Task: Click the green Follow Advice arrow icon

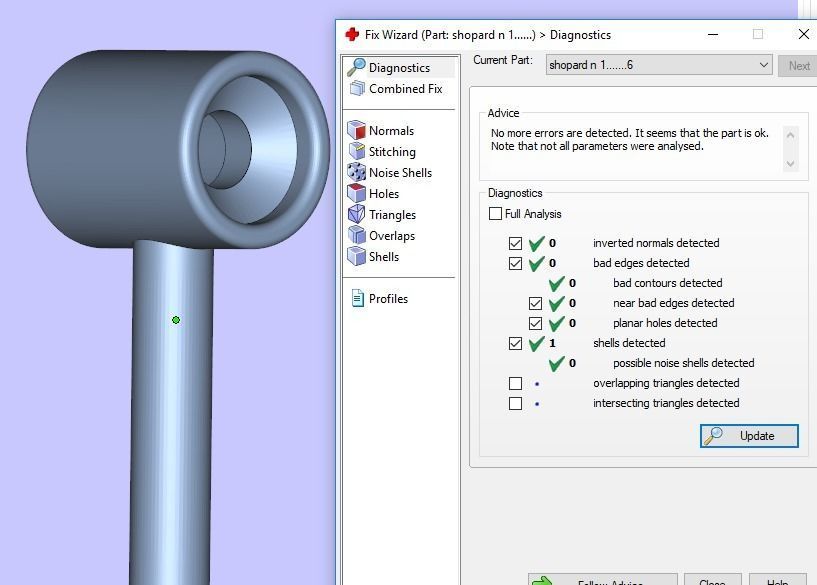Action: coord(543,580)
